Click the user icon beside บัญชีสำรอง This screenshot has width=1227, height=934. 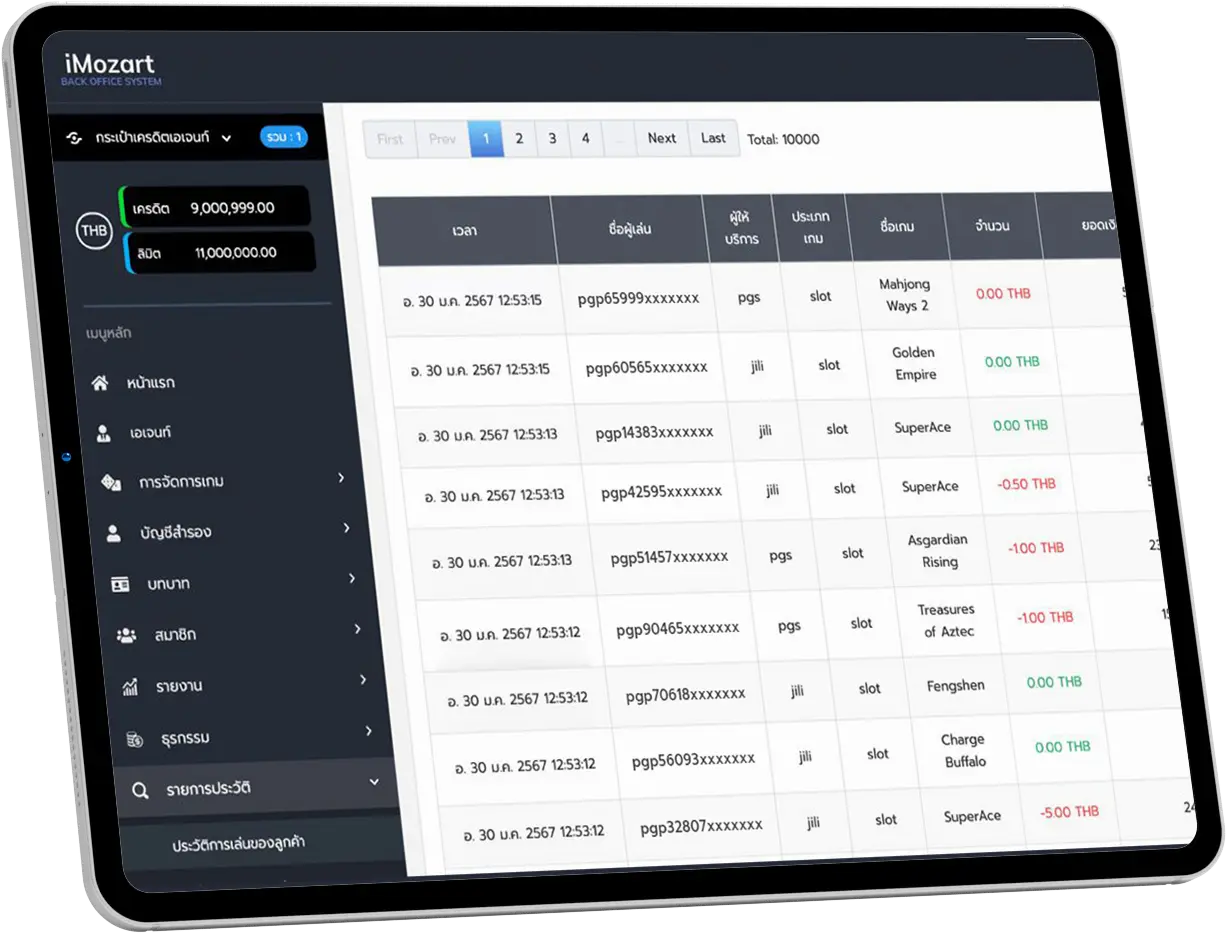point(114,533)
